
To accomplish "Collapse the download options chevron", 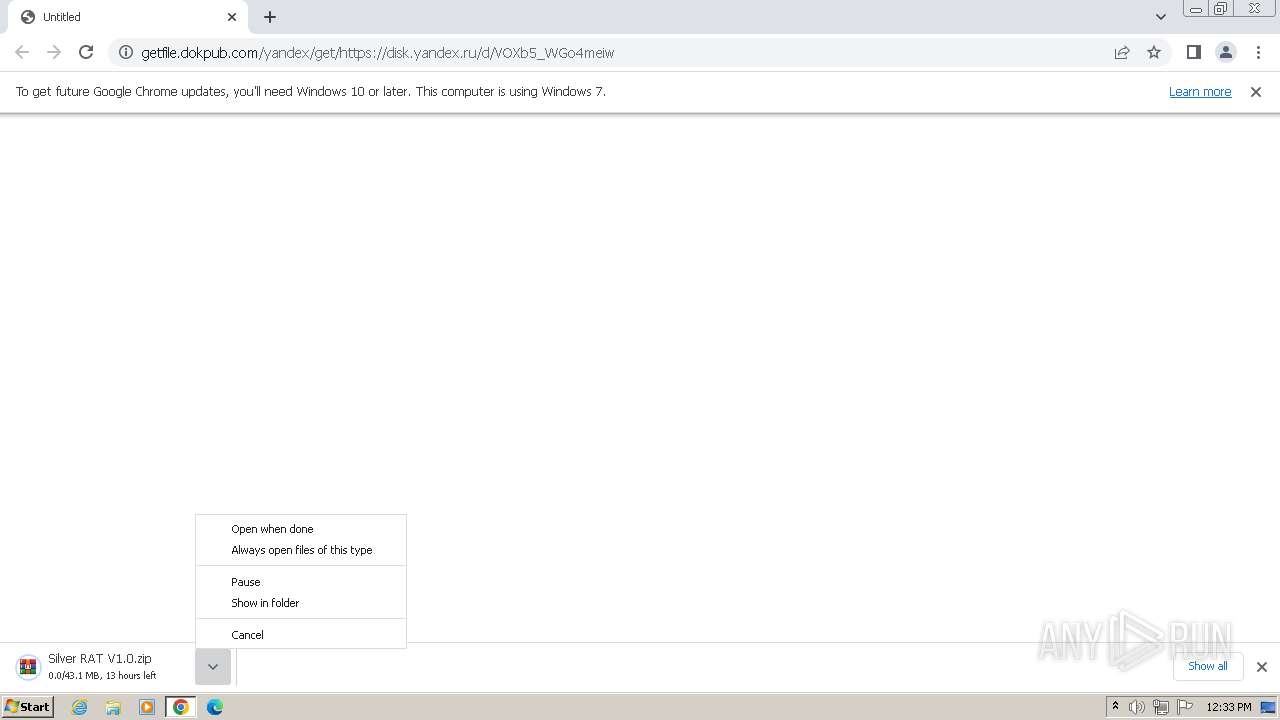I will pos(213,667).
